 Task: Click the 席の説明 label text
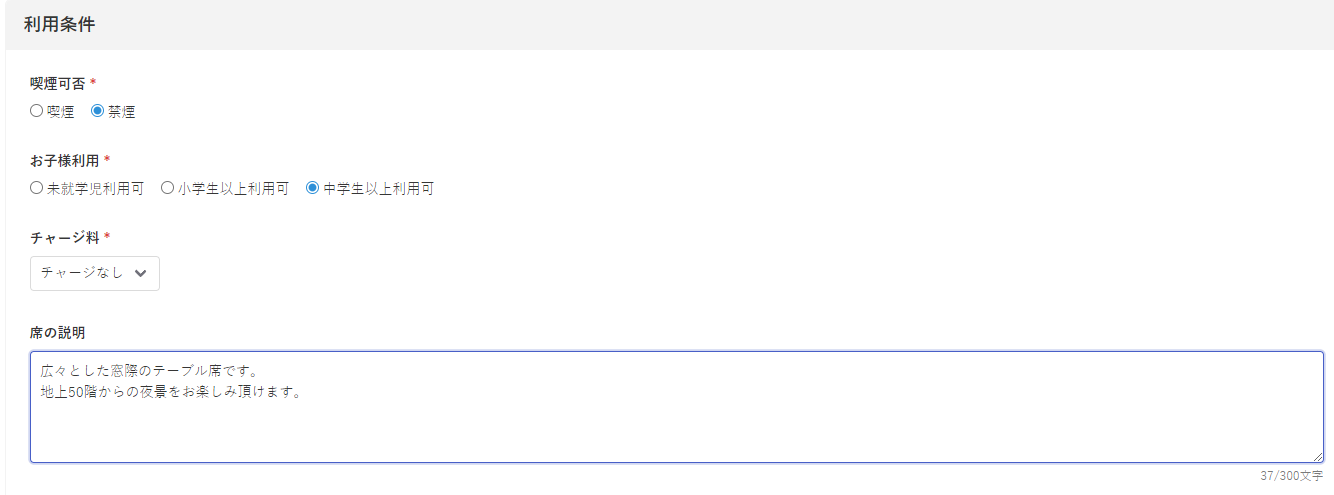tap(58, 332)
